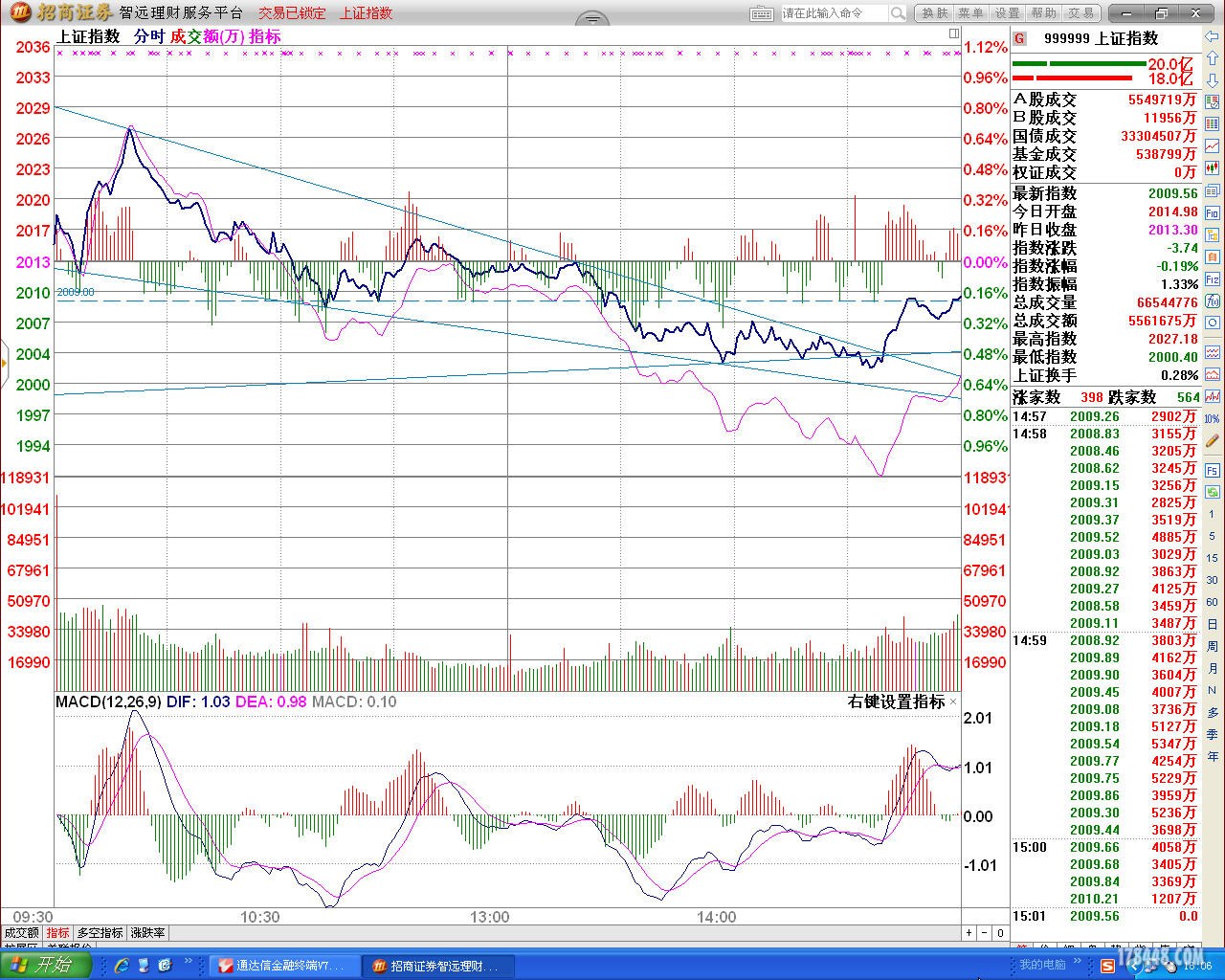Click the multi-window icon in sidebar
Image resolution: width=1225 pixels, height=980 pixels.
(1213, 190)
